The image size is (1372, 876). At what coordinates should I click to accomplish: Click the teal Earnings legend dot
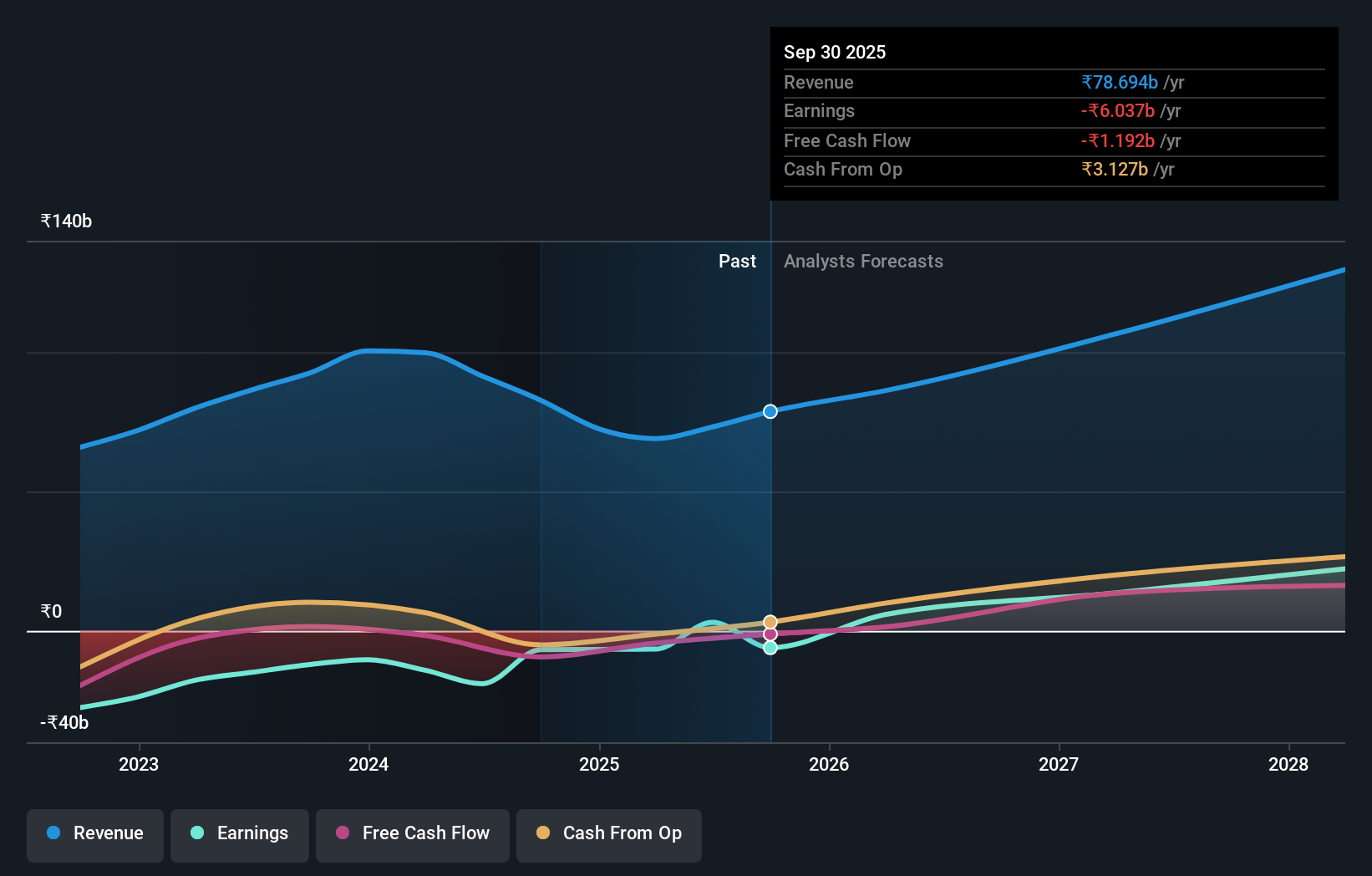[x=196, y=833]
